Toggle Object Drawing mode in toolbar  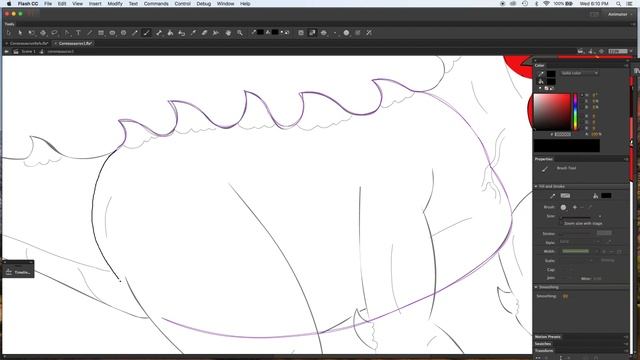coord(301,33)
